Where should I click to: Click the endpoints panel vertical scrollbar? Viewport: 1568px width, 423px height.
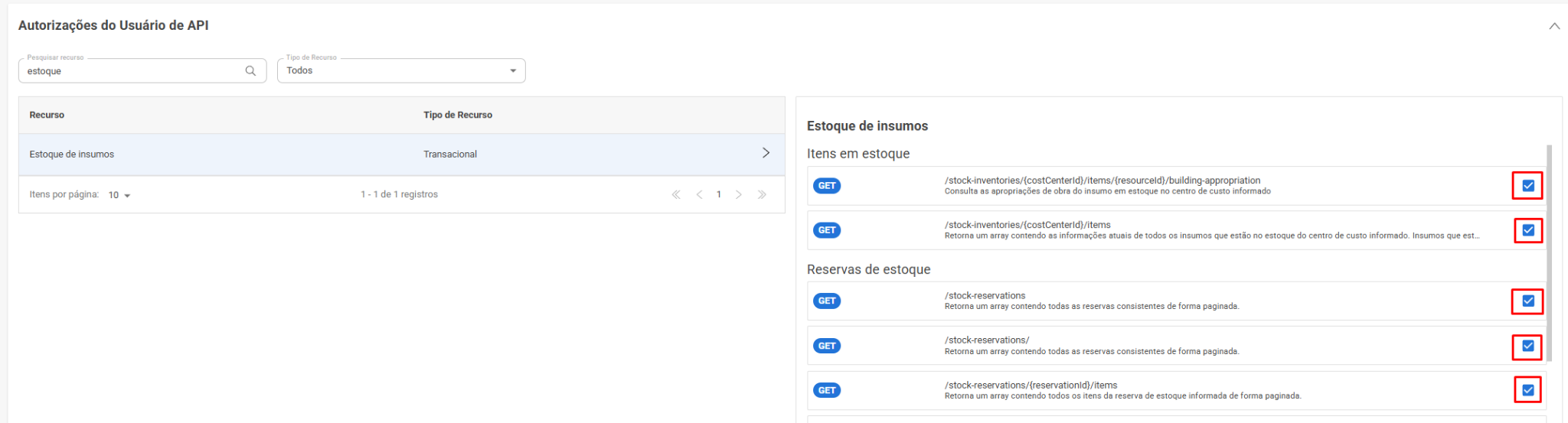coord(1550,252)
